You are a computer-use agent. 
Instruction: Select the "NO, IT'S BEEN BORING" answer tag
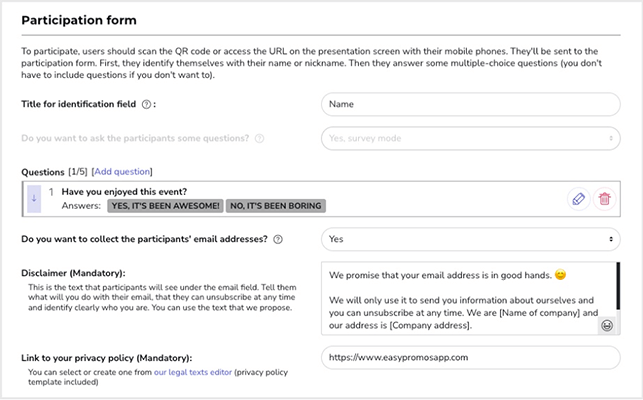pyautogui.click(x=275, y=206)
